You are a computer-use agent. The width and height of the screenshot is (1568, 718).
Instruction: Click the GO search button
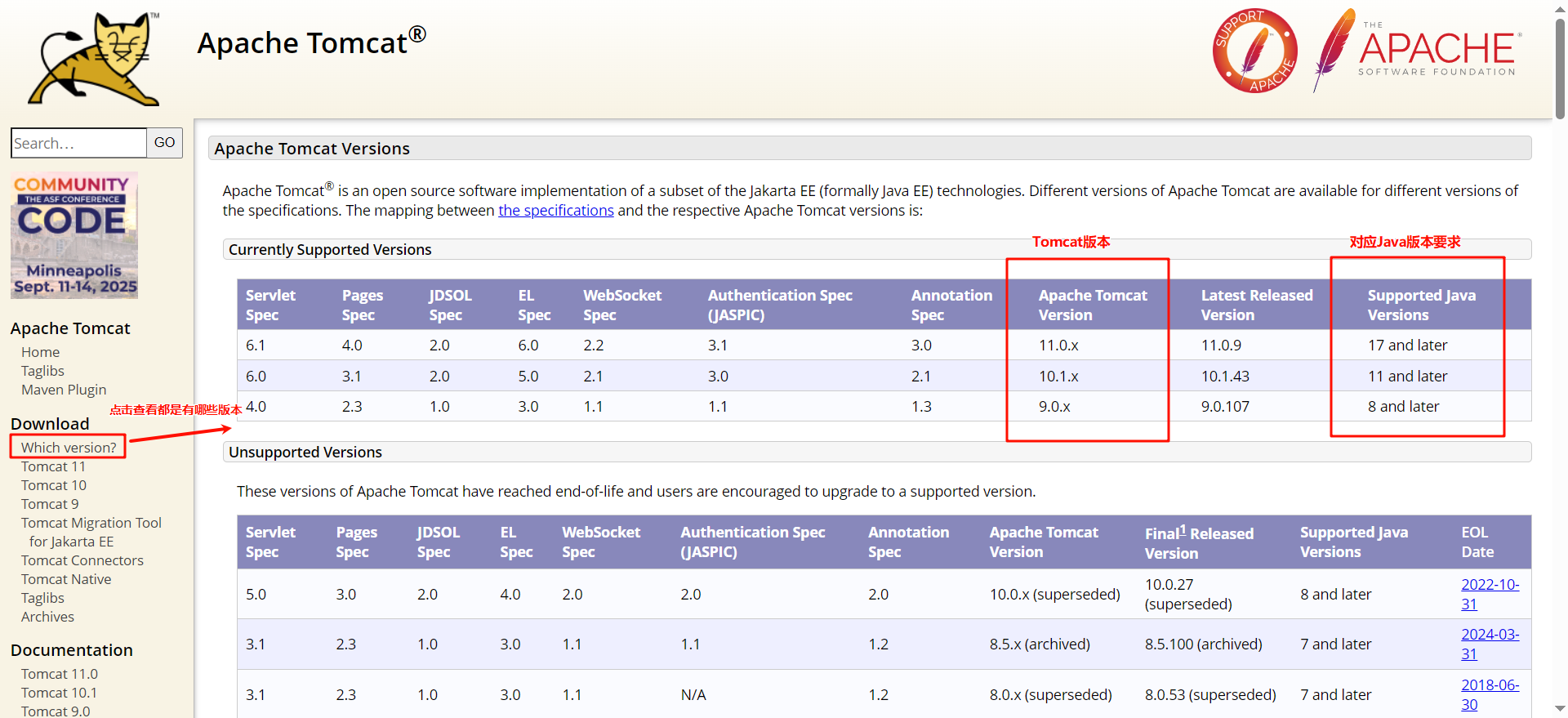(x=164, y=143)
